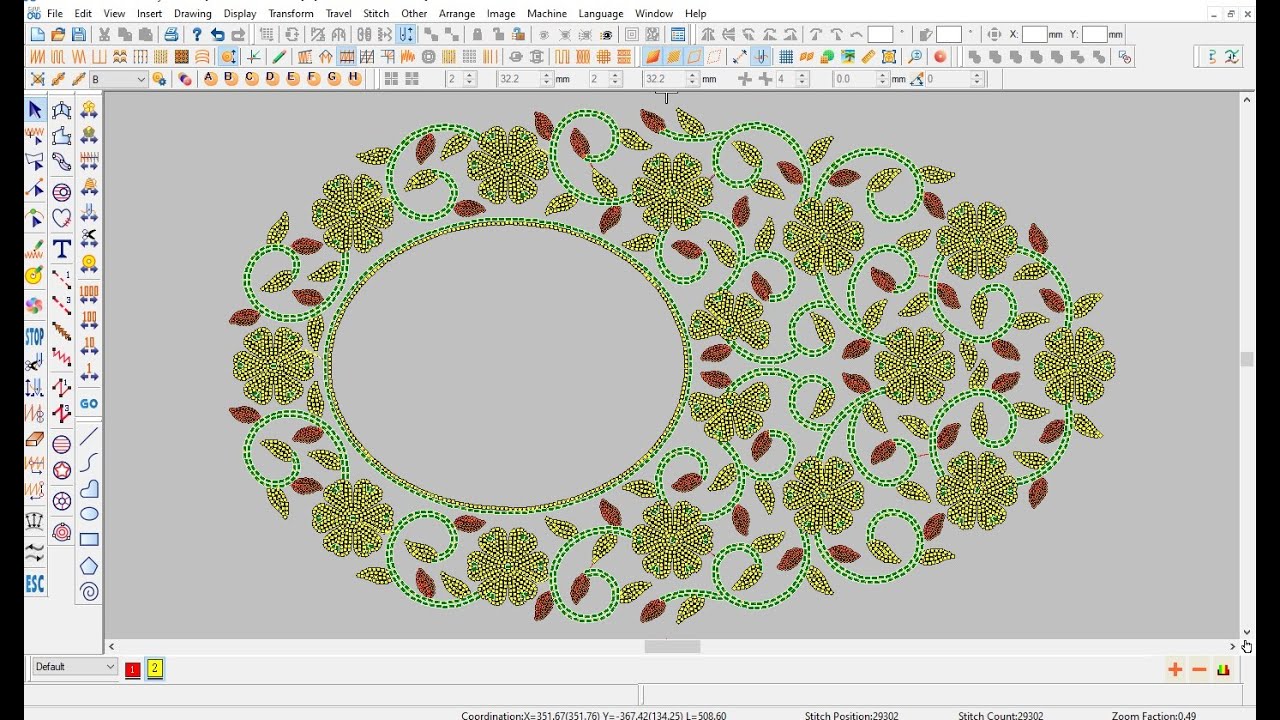
Task: Open the Stitch menu
Action: (x=376, y=13)
